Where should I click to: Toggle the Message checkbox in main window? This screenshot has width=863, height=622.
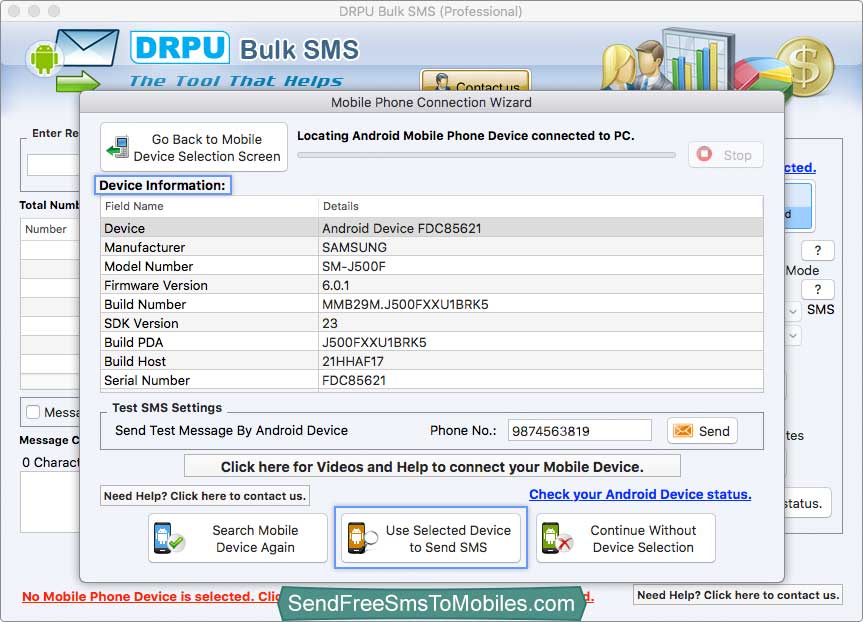(x=33, y=412)
